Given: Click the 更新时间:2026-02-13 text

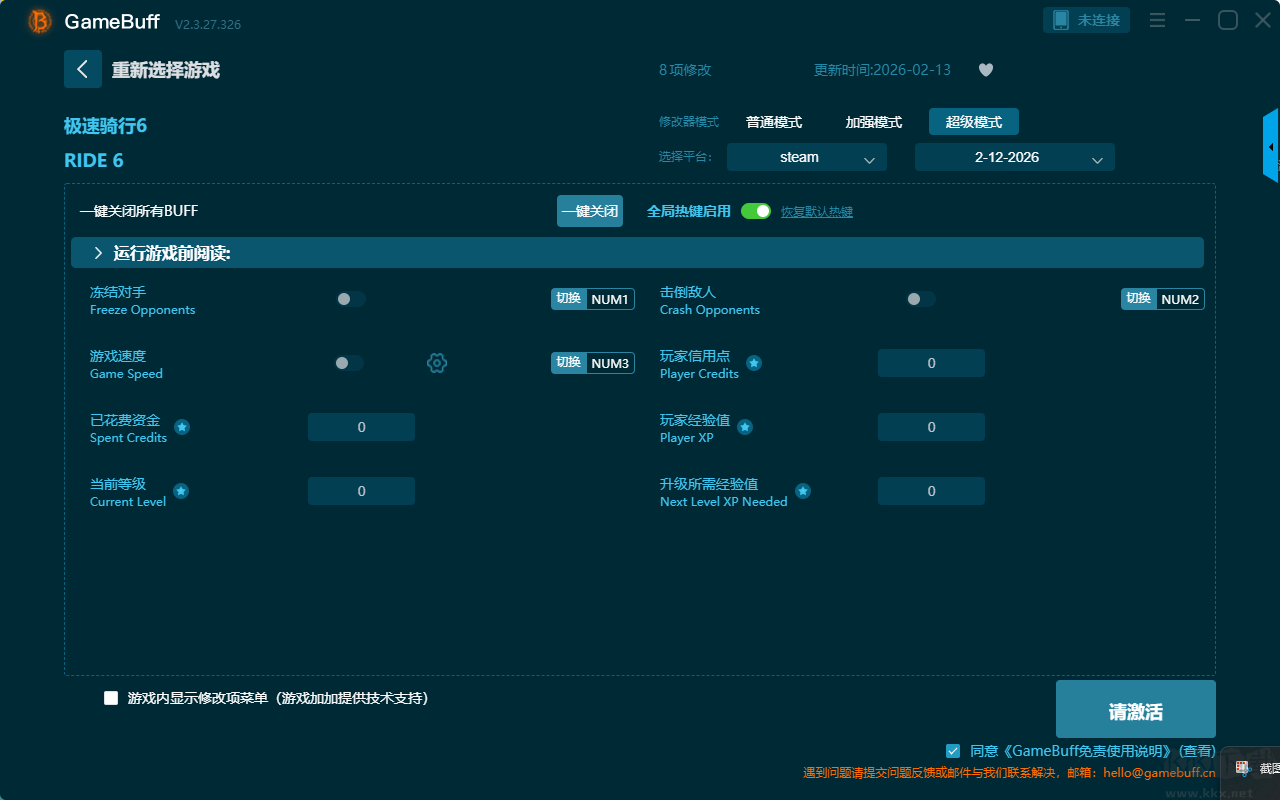Looking at the screenshot, I should (883, 70).
